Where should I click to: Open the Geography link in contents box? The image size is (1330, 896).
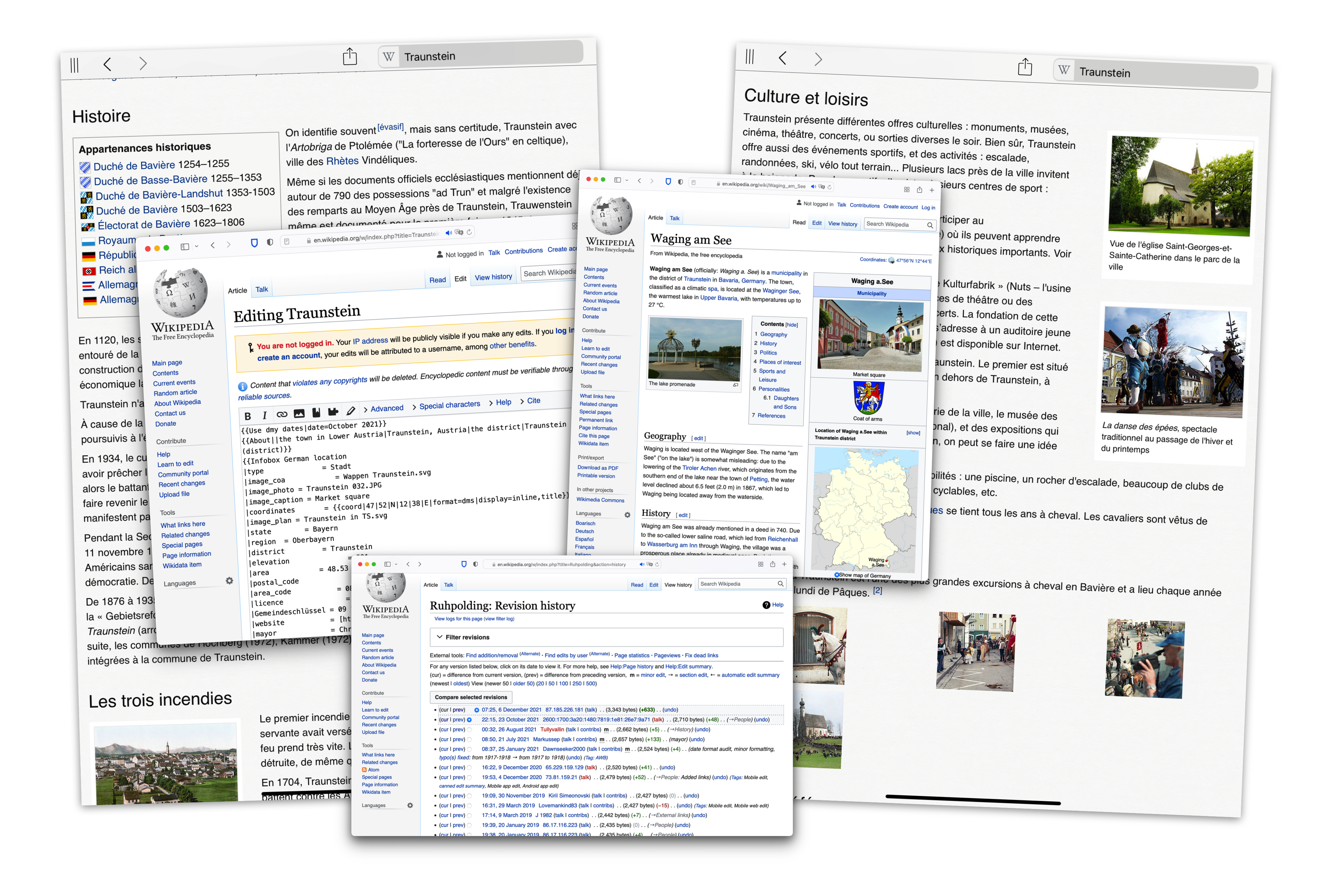(773, 334)
